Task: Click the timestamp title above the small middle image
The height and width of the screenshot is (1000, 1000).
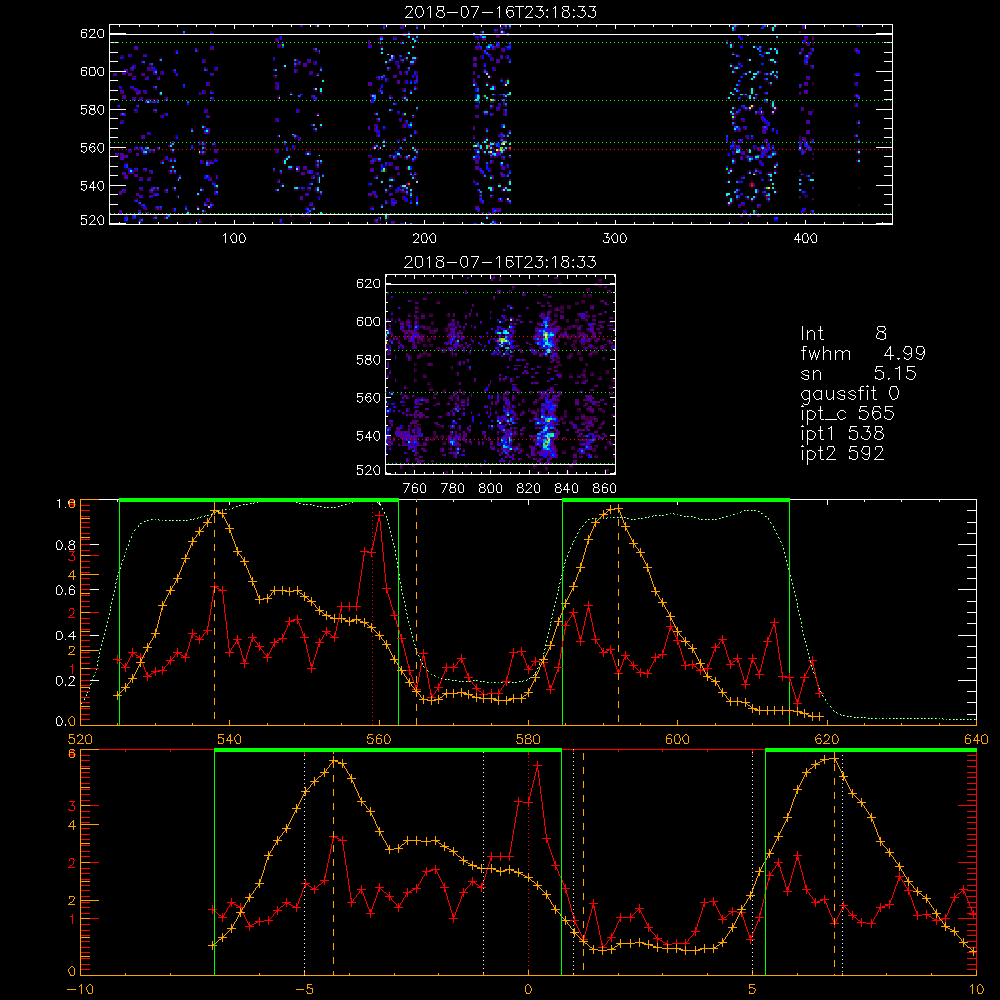Action: click(500, 262)
